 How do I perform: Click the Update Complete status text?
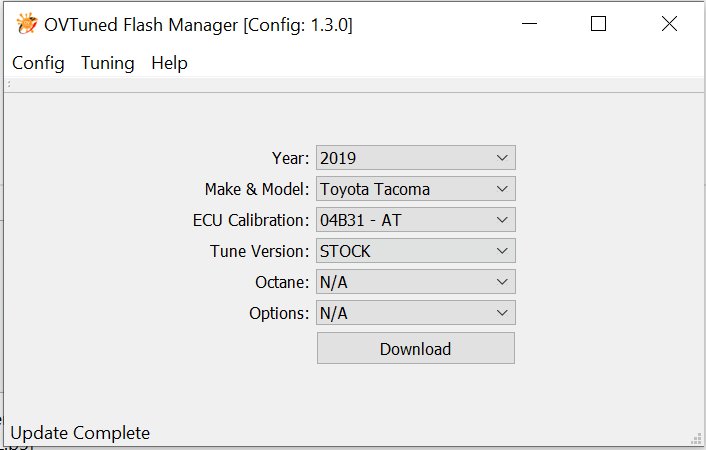click(x=80, y=433)
